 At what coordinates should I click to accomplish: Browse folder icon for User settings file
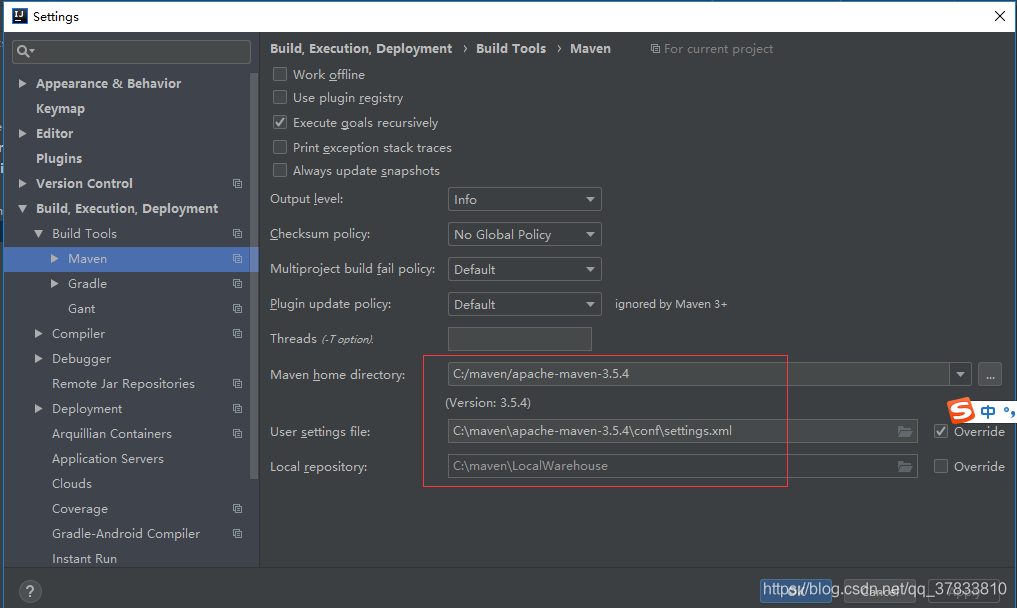905,432
